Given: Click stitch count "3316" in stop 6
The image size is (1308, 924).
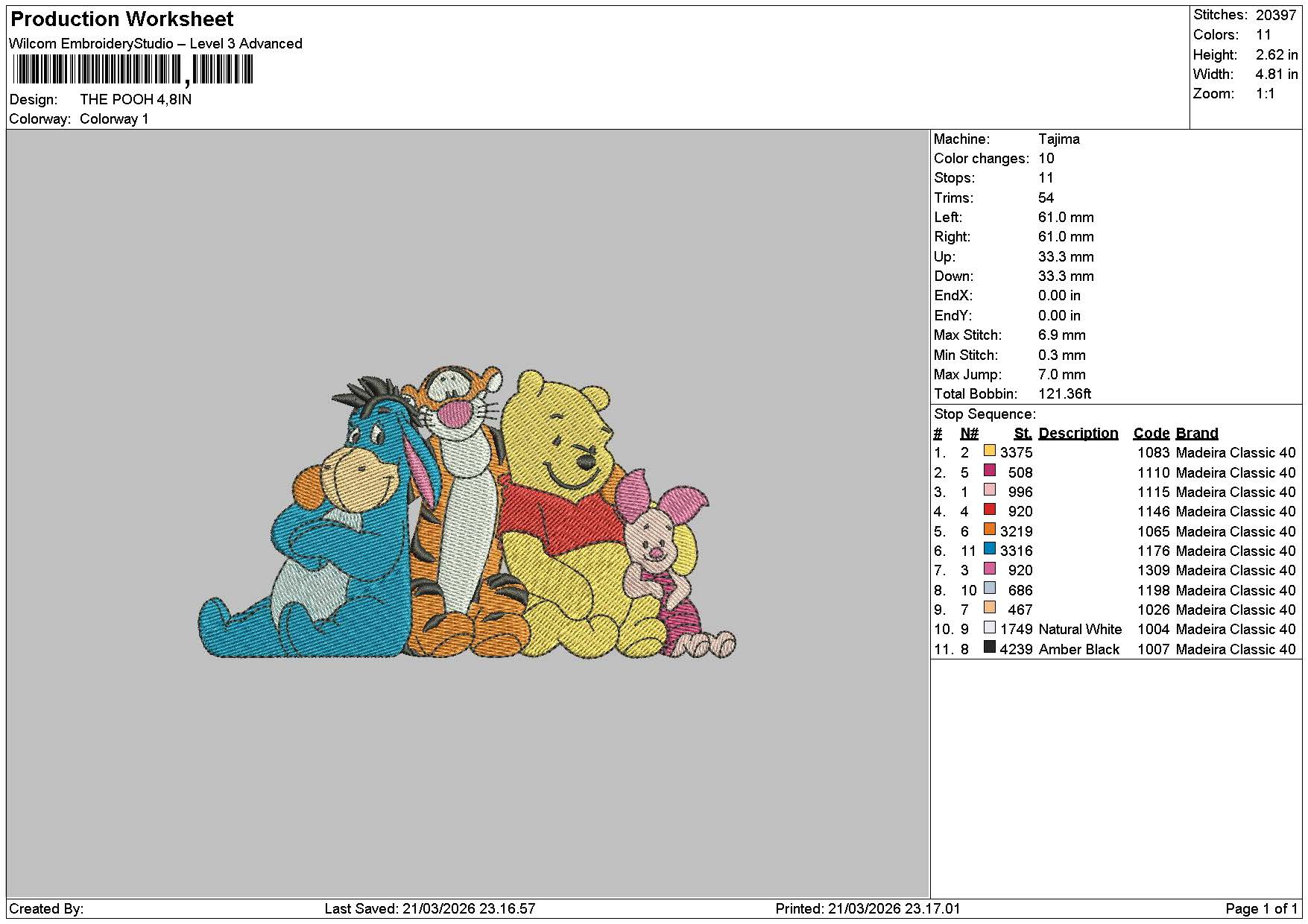Looking at the screenshot, I should 1017,551.
